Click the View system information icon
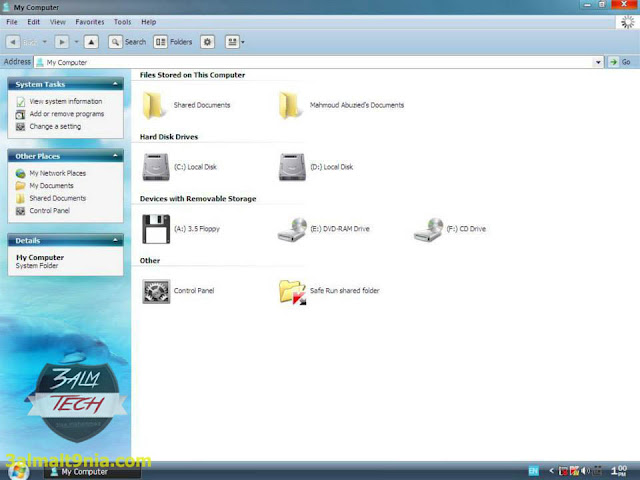The height and width of the screenshot is (480, 640). click(x=20, y=102)
